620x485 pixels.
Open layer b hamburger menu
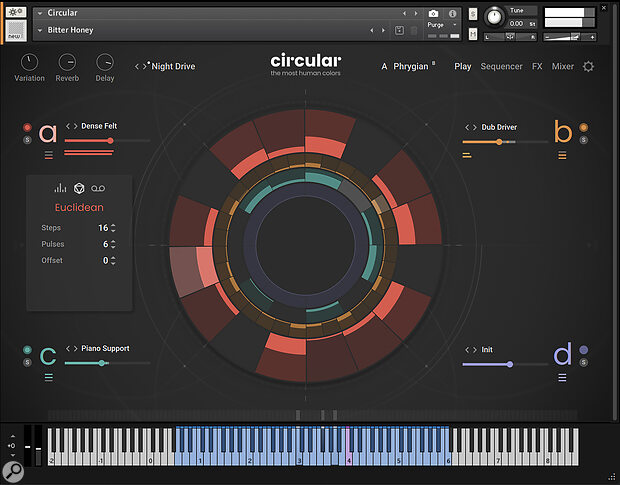pyautogui.click(x=562, y=155)
